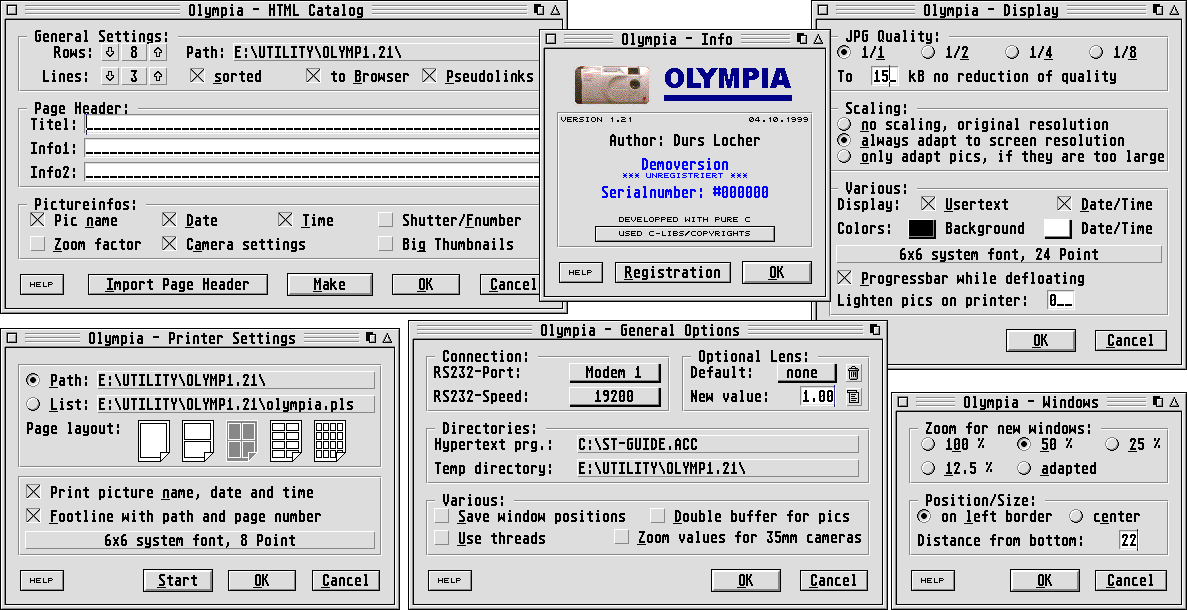Enable the Zoom factor checkbox
Viewport: 1187px width, 610px height.
(37, 244)
